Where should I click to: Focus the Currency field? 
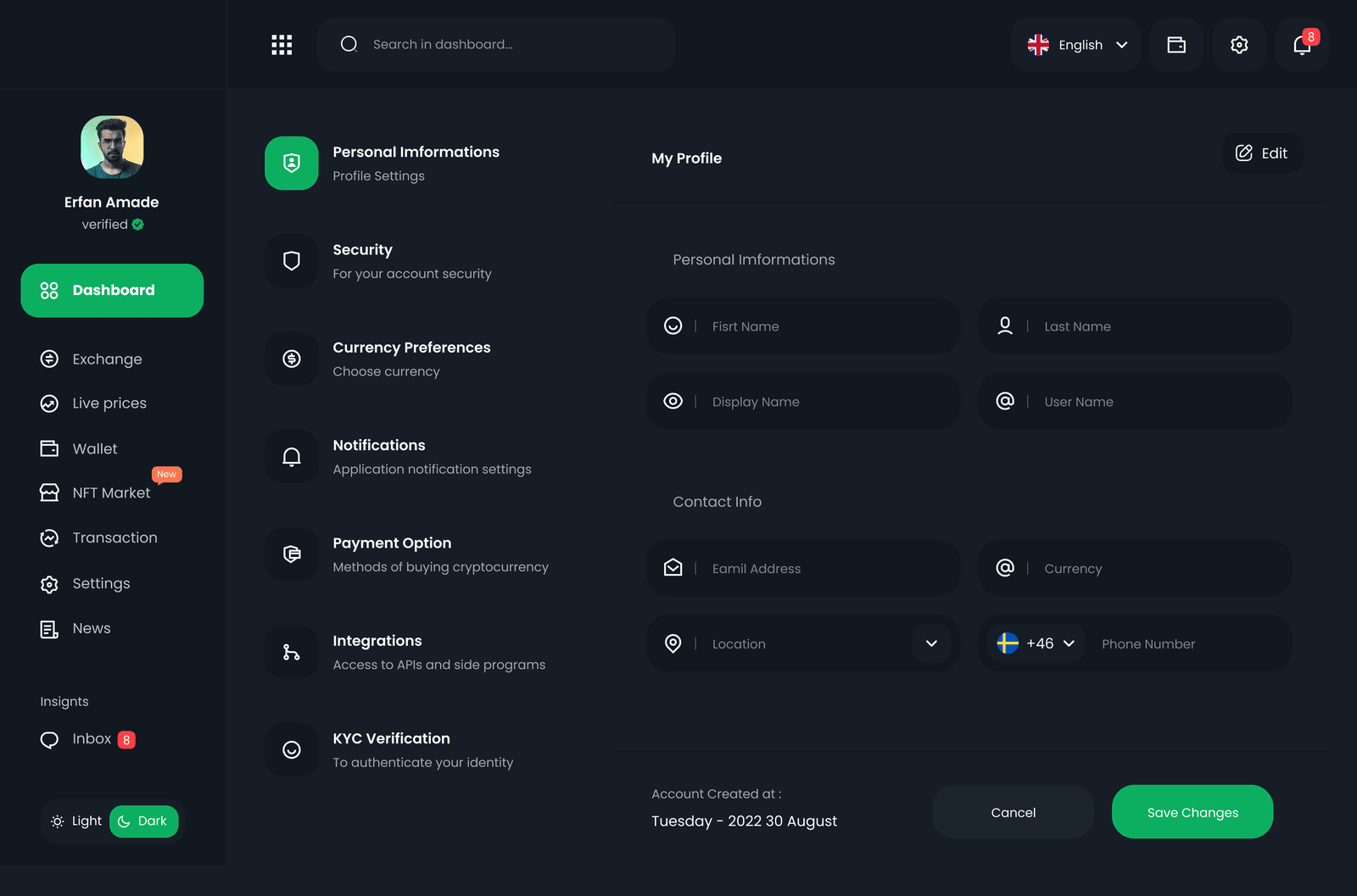[x=1135, y=568]
